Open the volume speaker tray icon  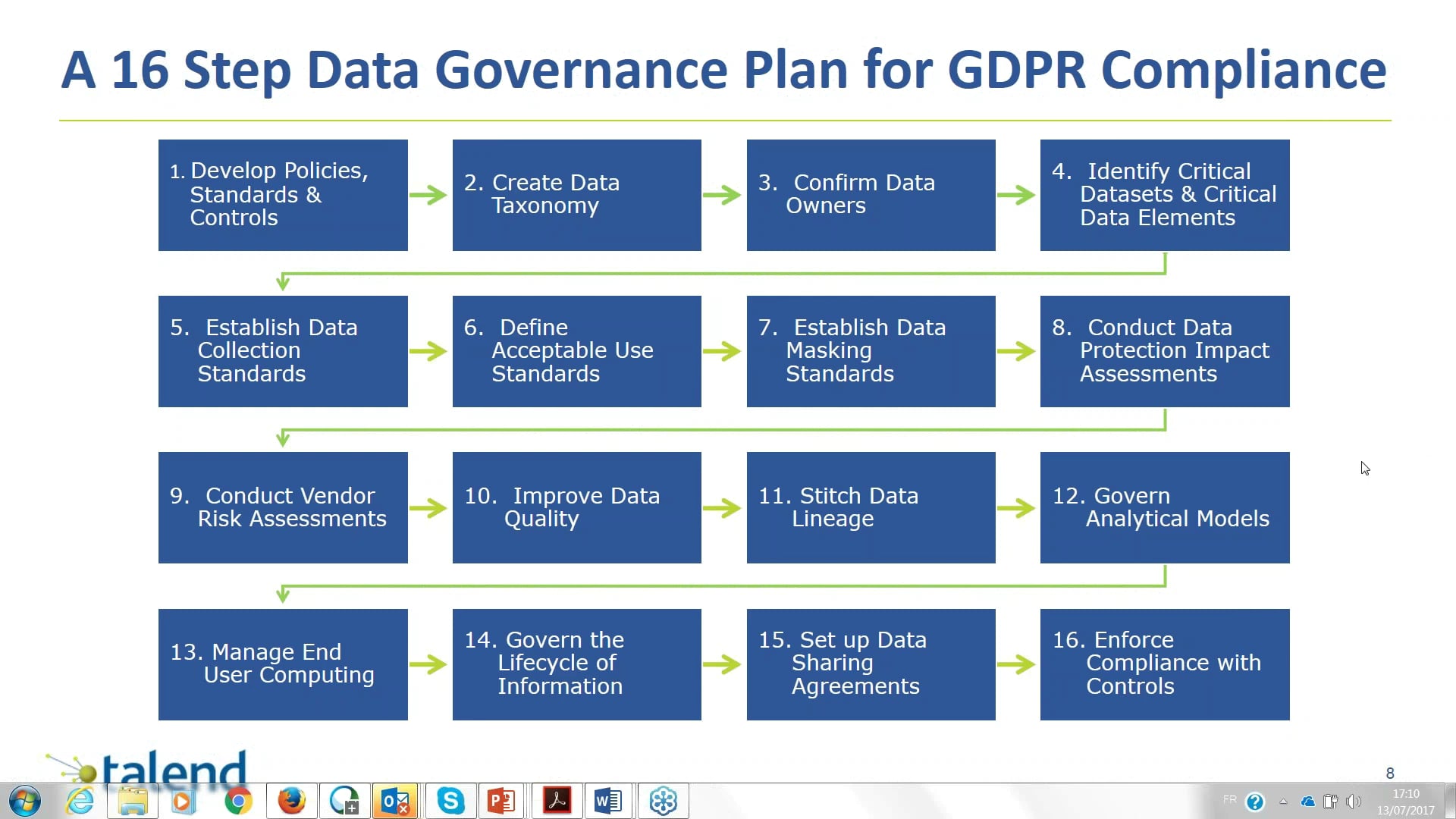click(x=1354, y=802)
